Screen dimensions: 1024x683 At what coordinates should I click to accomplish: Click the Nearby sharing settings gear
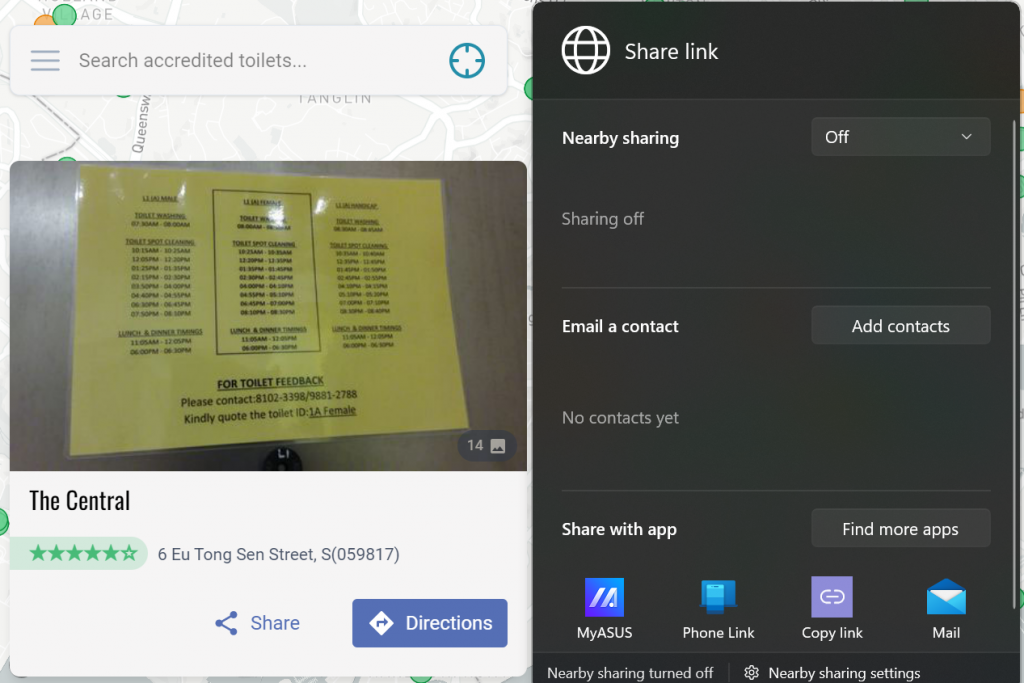(x=752, y=673)
